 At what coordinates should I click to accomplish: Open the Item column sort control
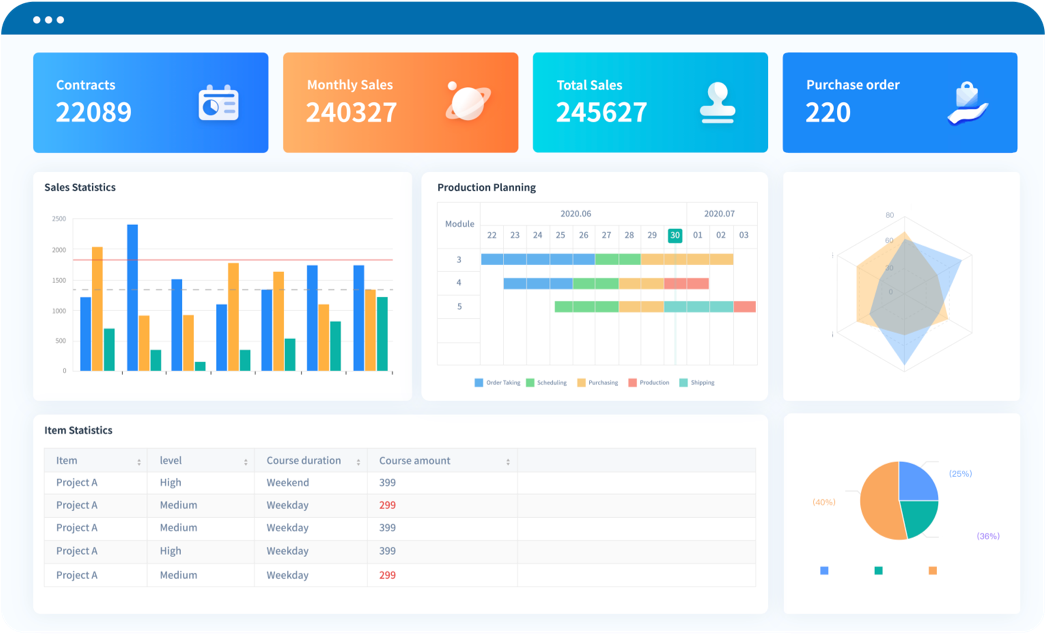coord(140,460)
